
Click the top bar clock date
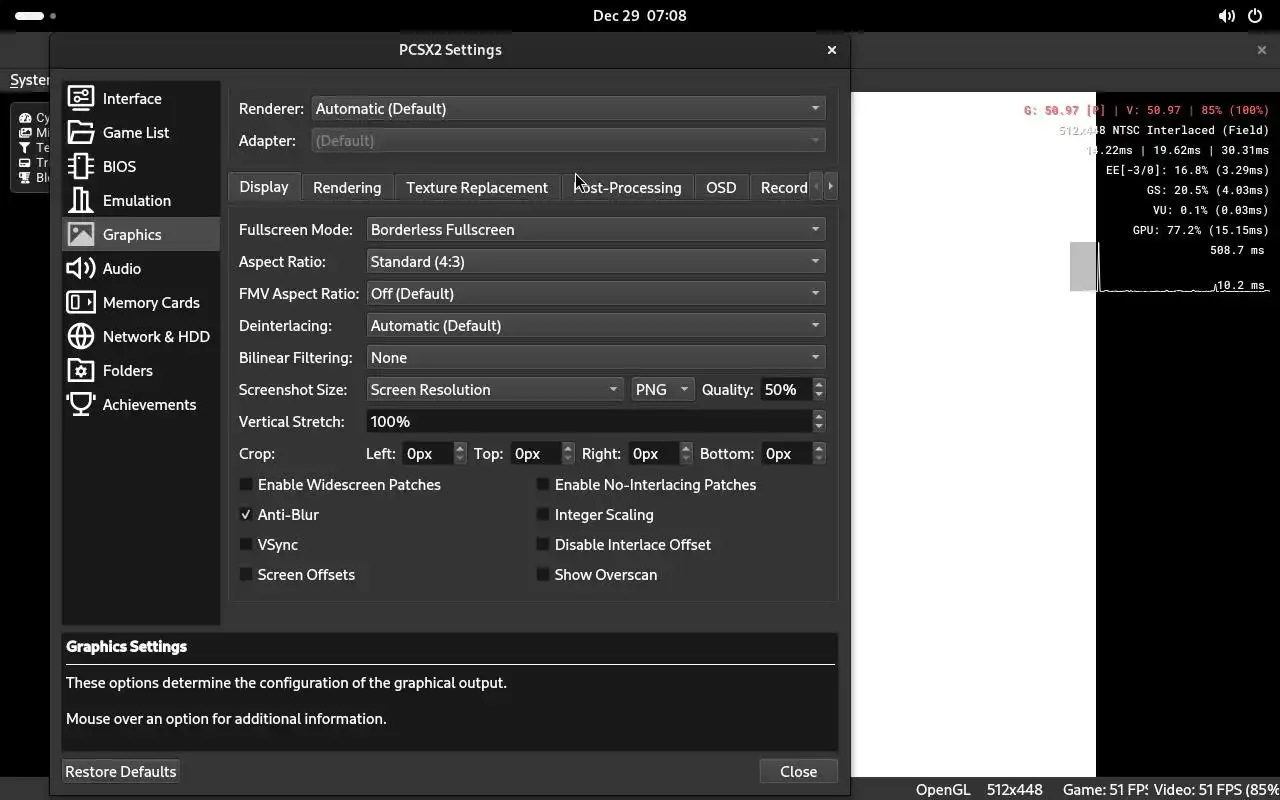[x=640, y=16]
